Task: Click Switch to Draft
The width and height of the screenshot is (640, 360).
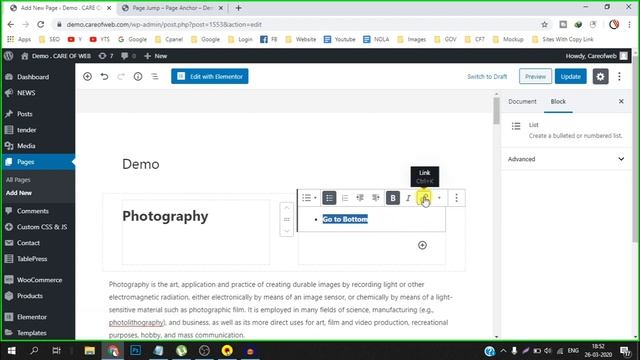Action: coord(487,76)
